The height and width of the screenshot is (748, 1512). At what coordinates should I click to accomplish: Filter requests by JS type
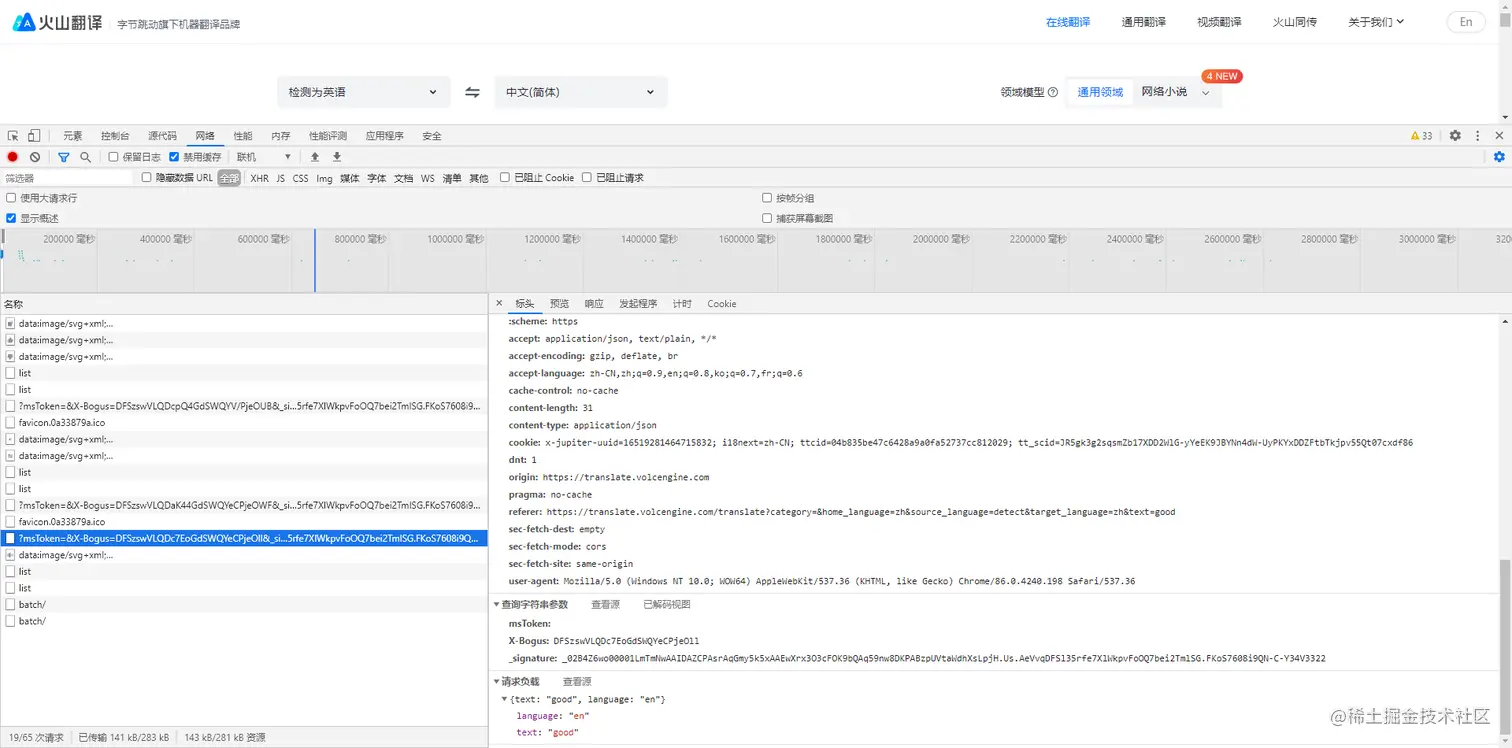281,178
